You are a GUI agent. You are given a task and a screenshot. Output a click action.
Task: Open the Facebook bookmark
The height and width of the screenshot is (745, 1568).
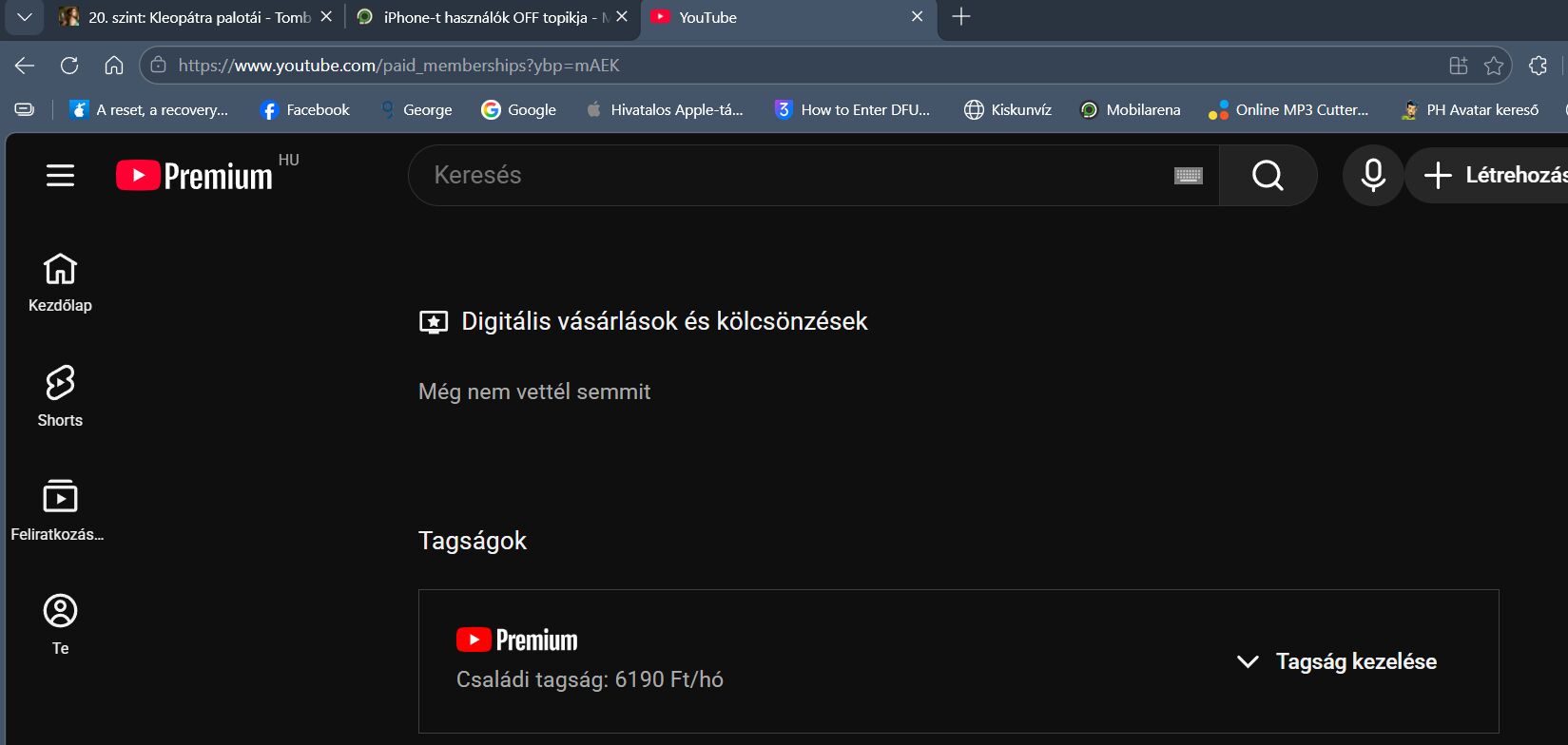[304, 110]
